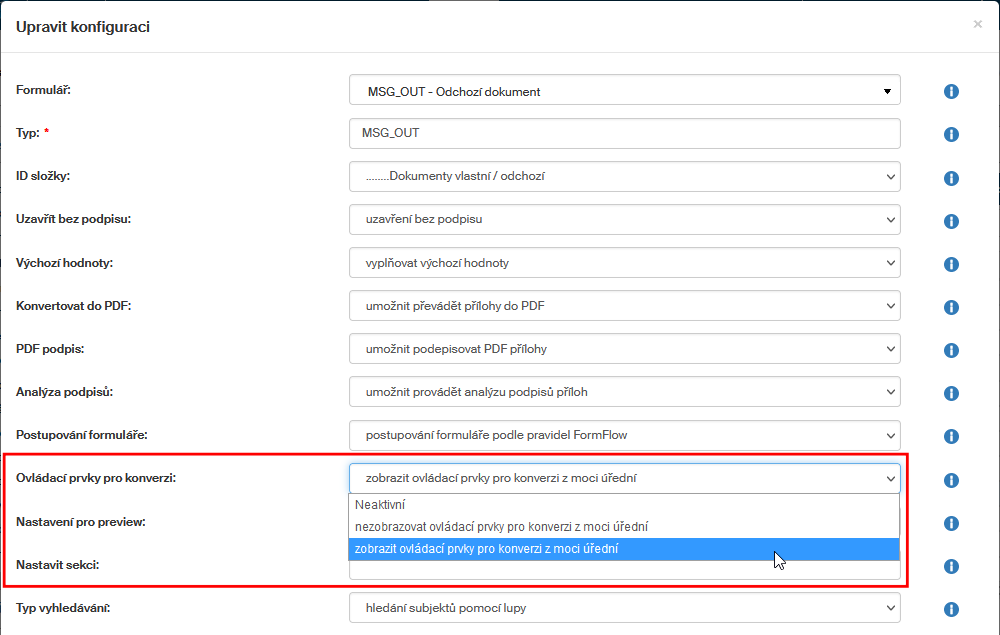This screenshot has width=1000, height=635.
Task: Expand the Typ vyhledávání dropdown
Action: (625, 607)
